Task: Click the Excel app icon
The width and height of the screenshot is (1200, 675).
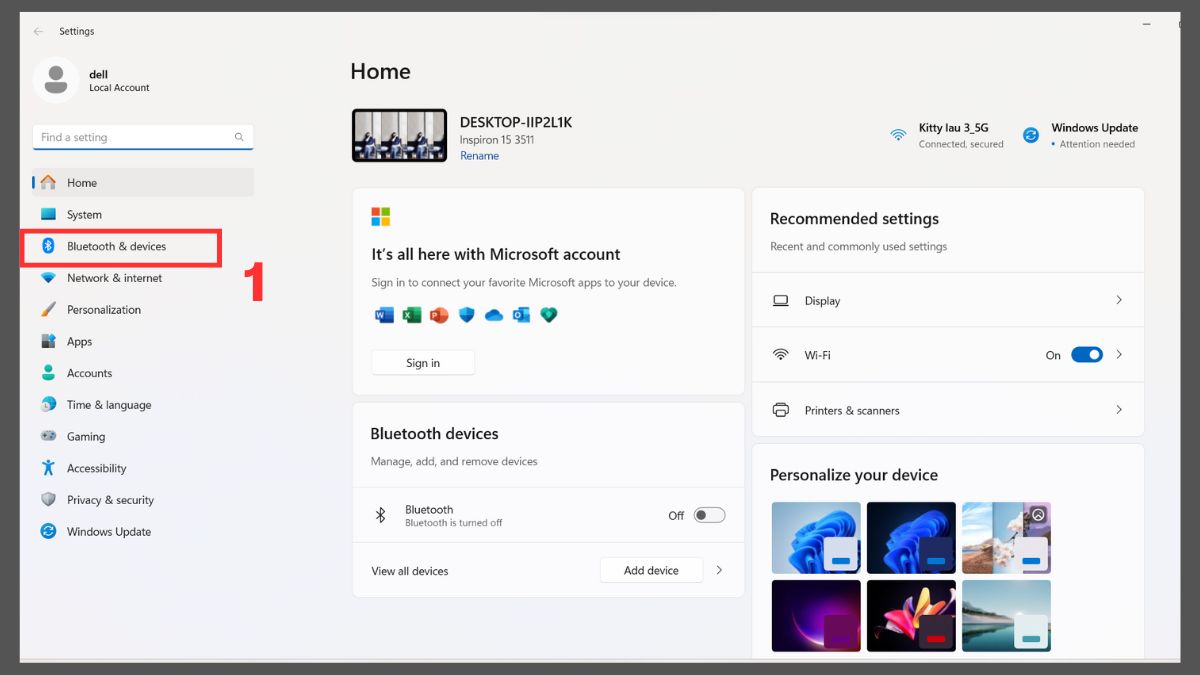Action: pyautogui.click(x=411, y=315)
